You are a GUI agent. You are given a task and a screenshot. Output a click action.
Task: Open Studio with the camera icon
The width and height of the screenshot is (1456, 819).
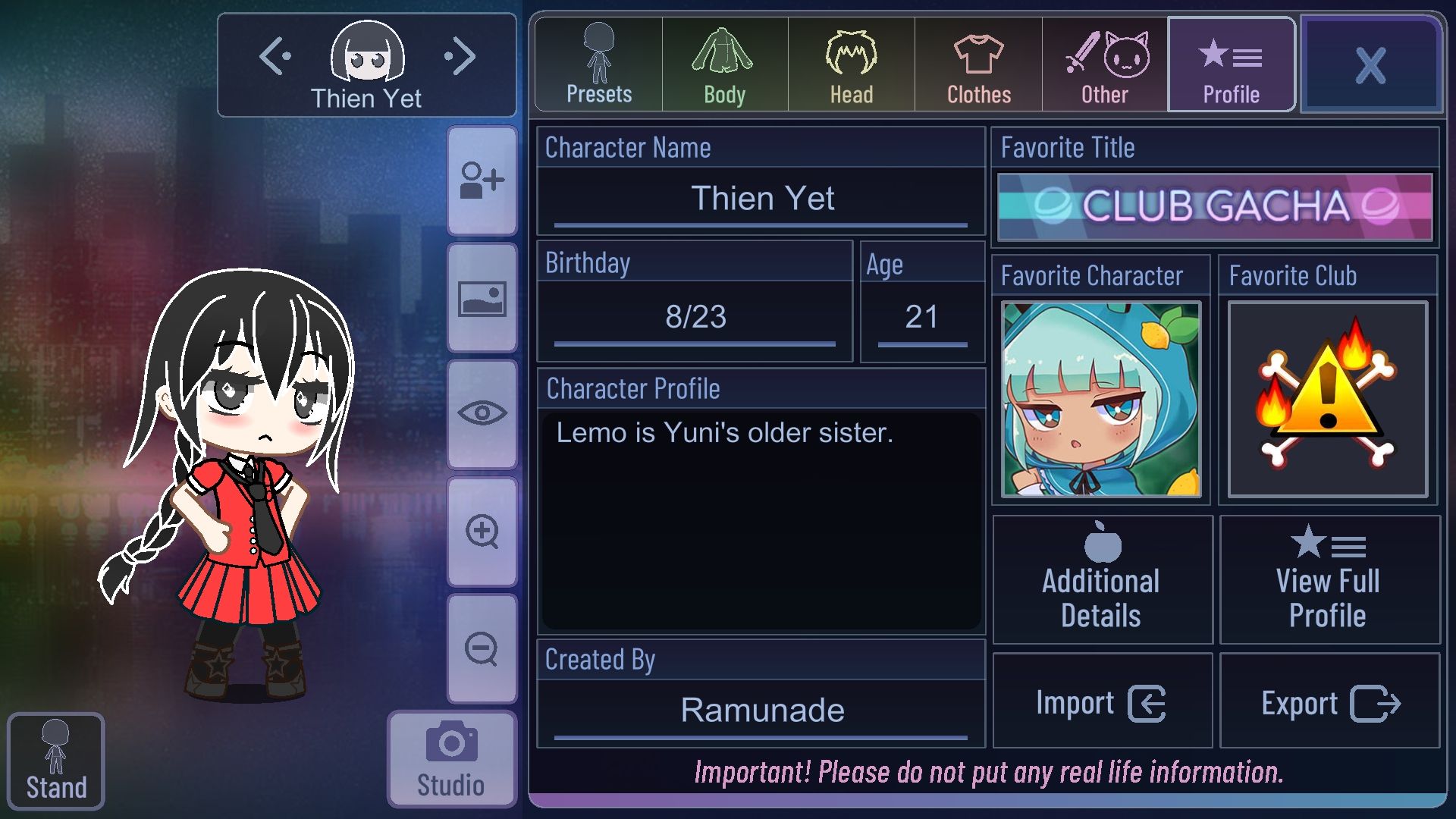[x=451, y=759]
